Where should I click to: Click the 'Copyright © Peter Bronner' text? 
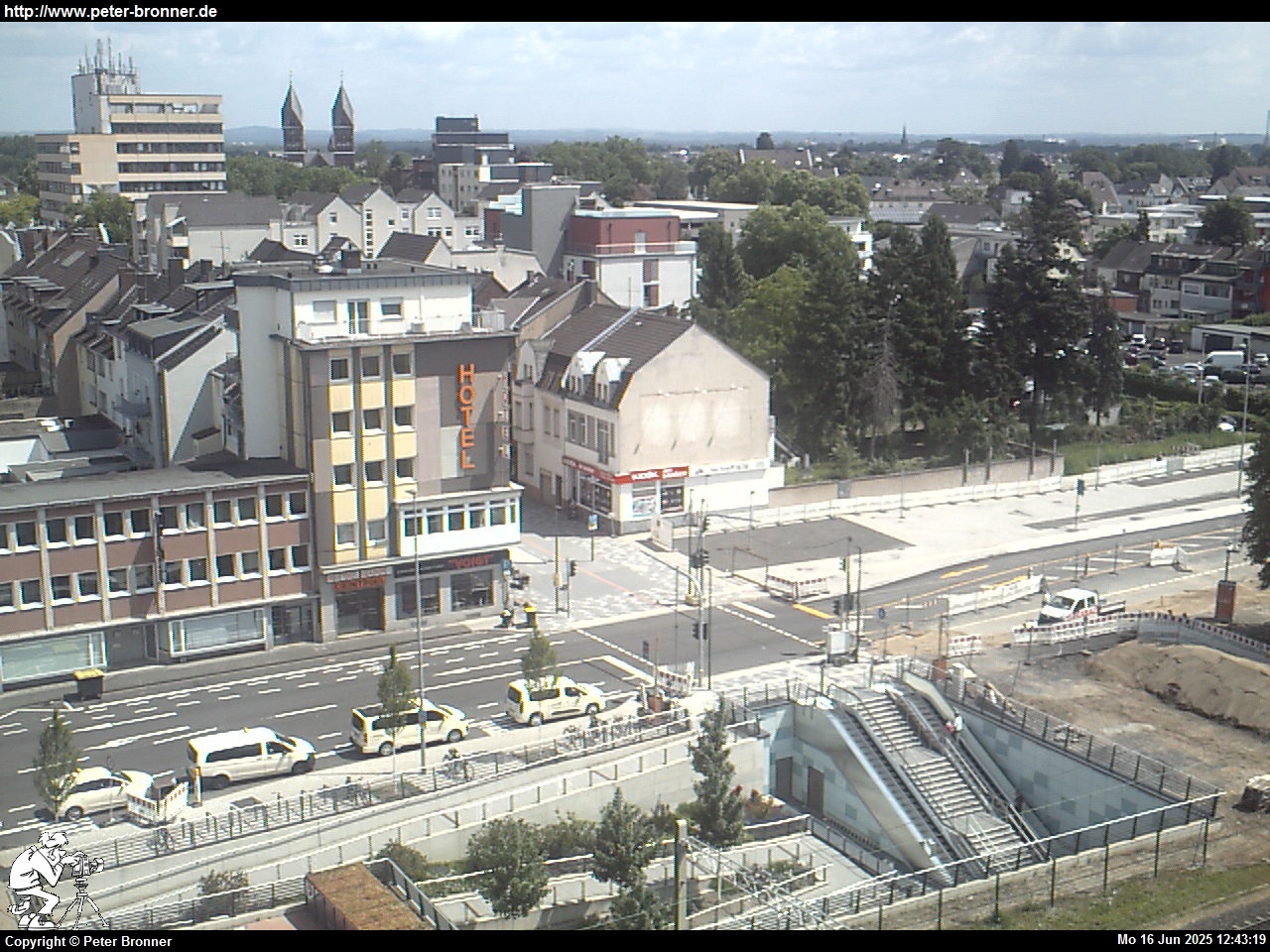coord(88,941)
